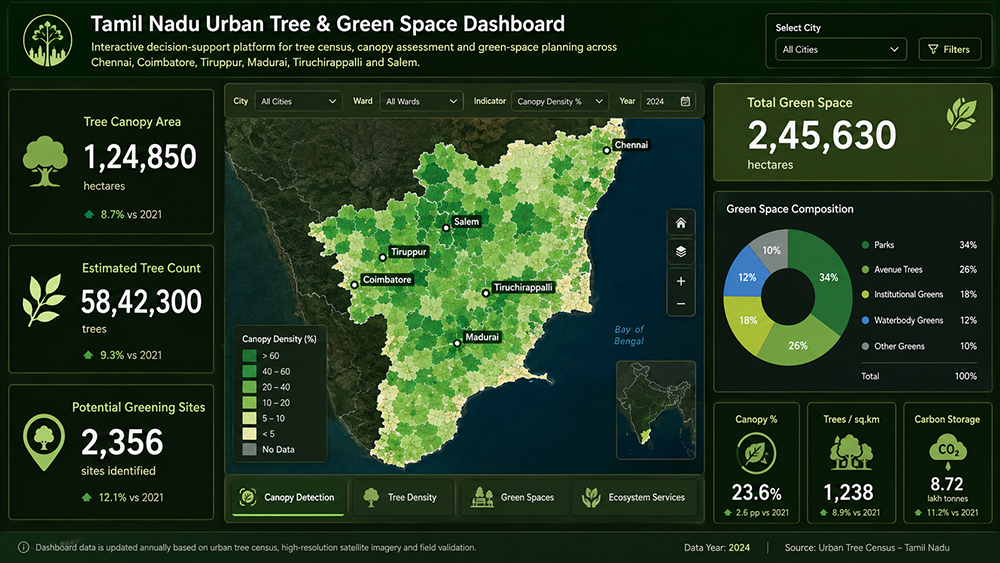Click the No Data legend swatch
Screen dimensions: 1000x563
click(249, 450)
